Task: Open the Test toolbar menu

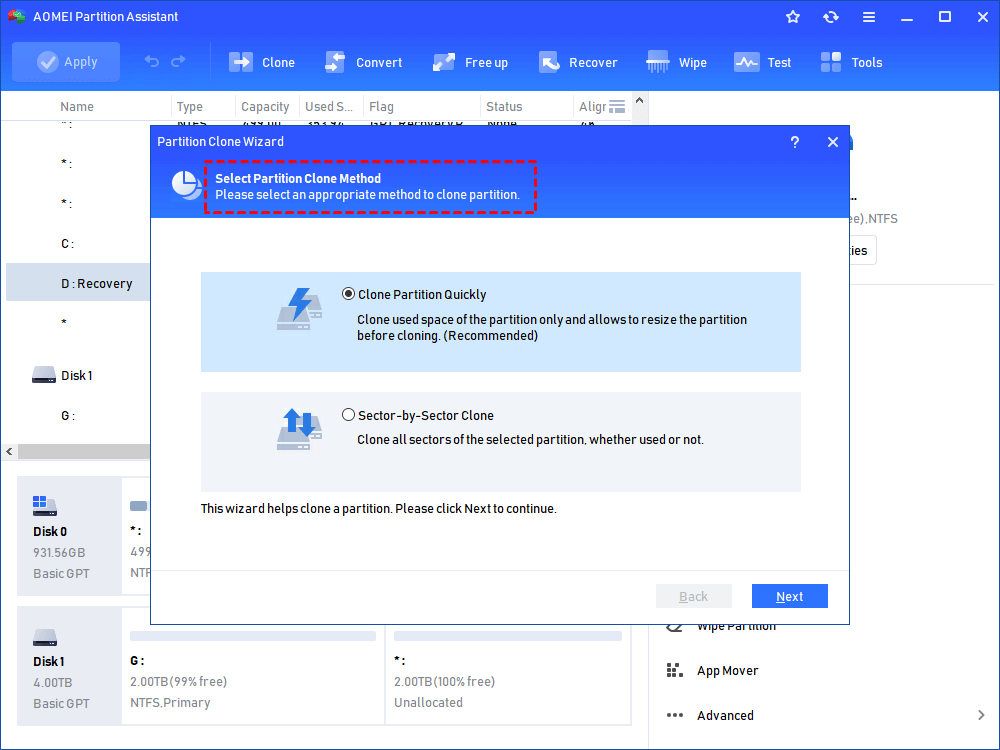Action: 763,62
